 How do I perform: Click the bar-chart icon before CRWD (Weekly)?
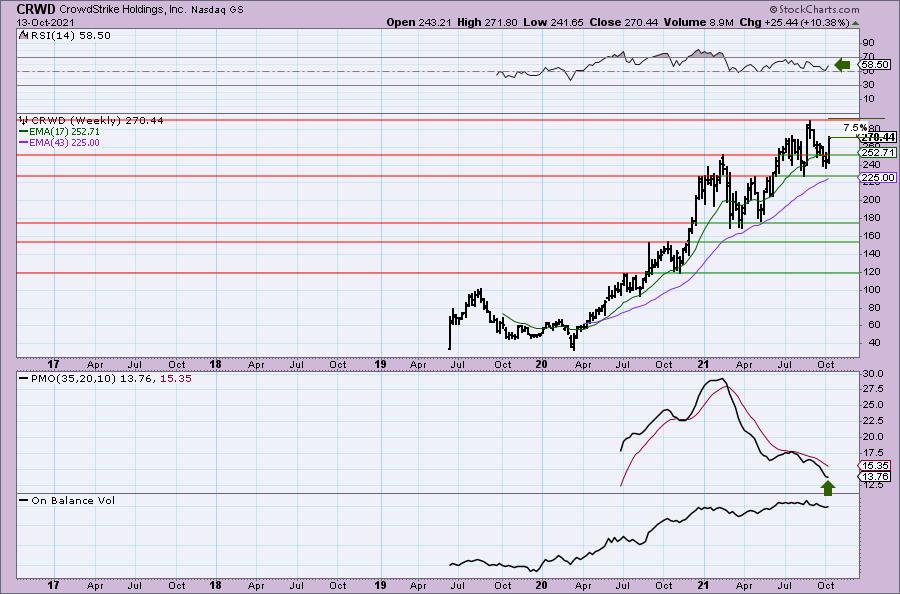tap(24, 120)
